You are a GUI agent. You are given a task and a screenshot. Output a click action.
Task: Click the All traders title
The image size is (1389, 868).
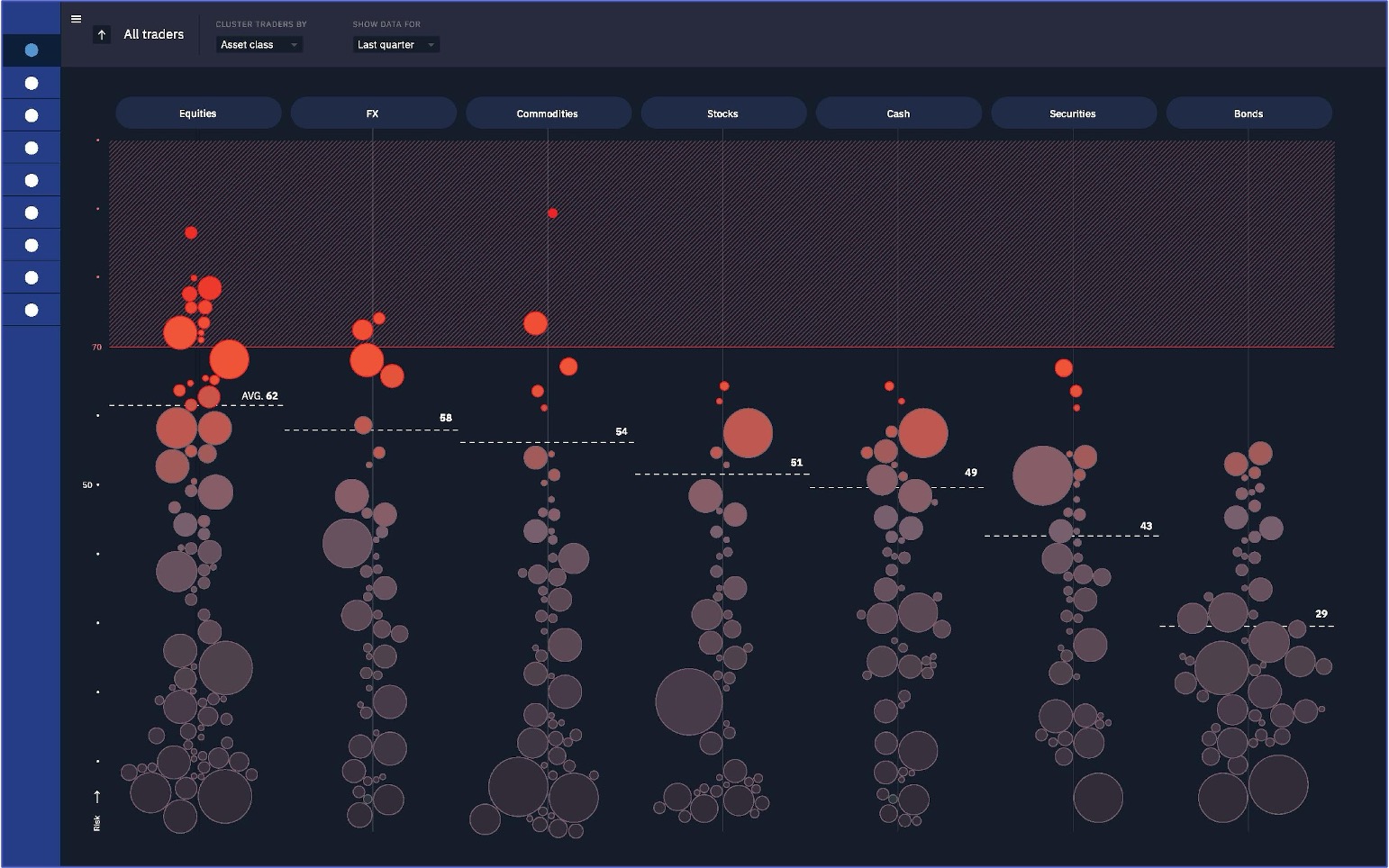point(153,34)
